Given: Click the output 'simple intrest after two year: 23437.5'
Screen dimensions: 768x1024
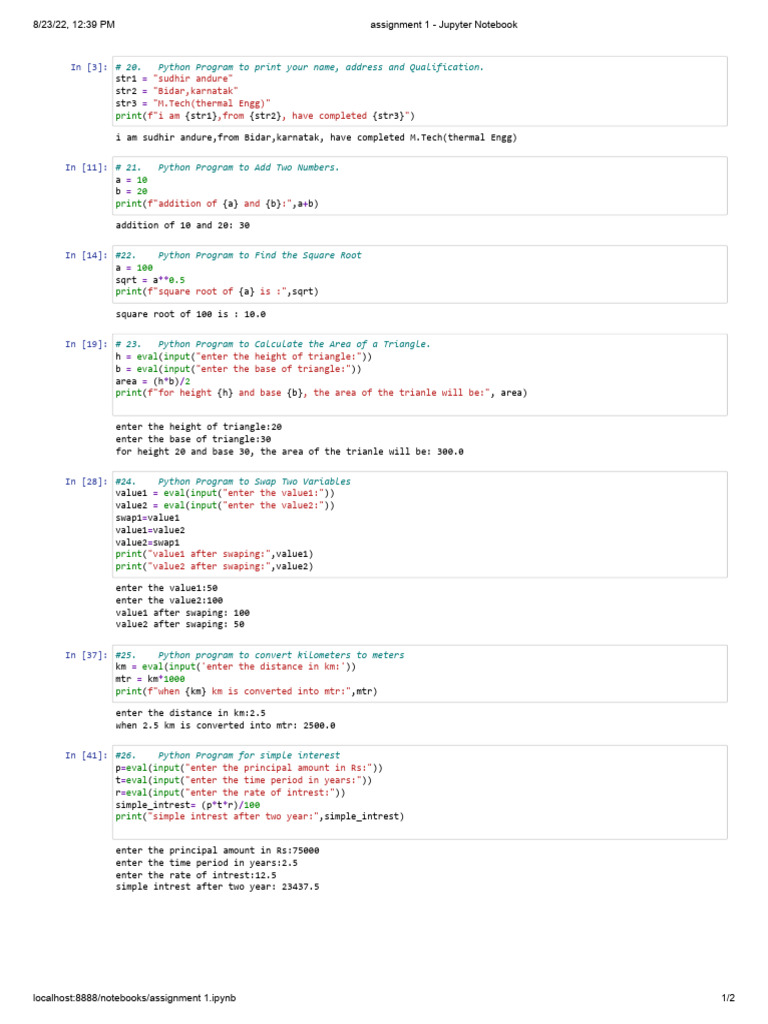Looking at the screenshot, I should pos(217,887).
